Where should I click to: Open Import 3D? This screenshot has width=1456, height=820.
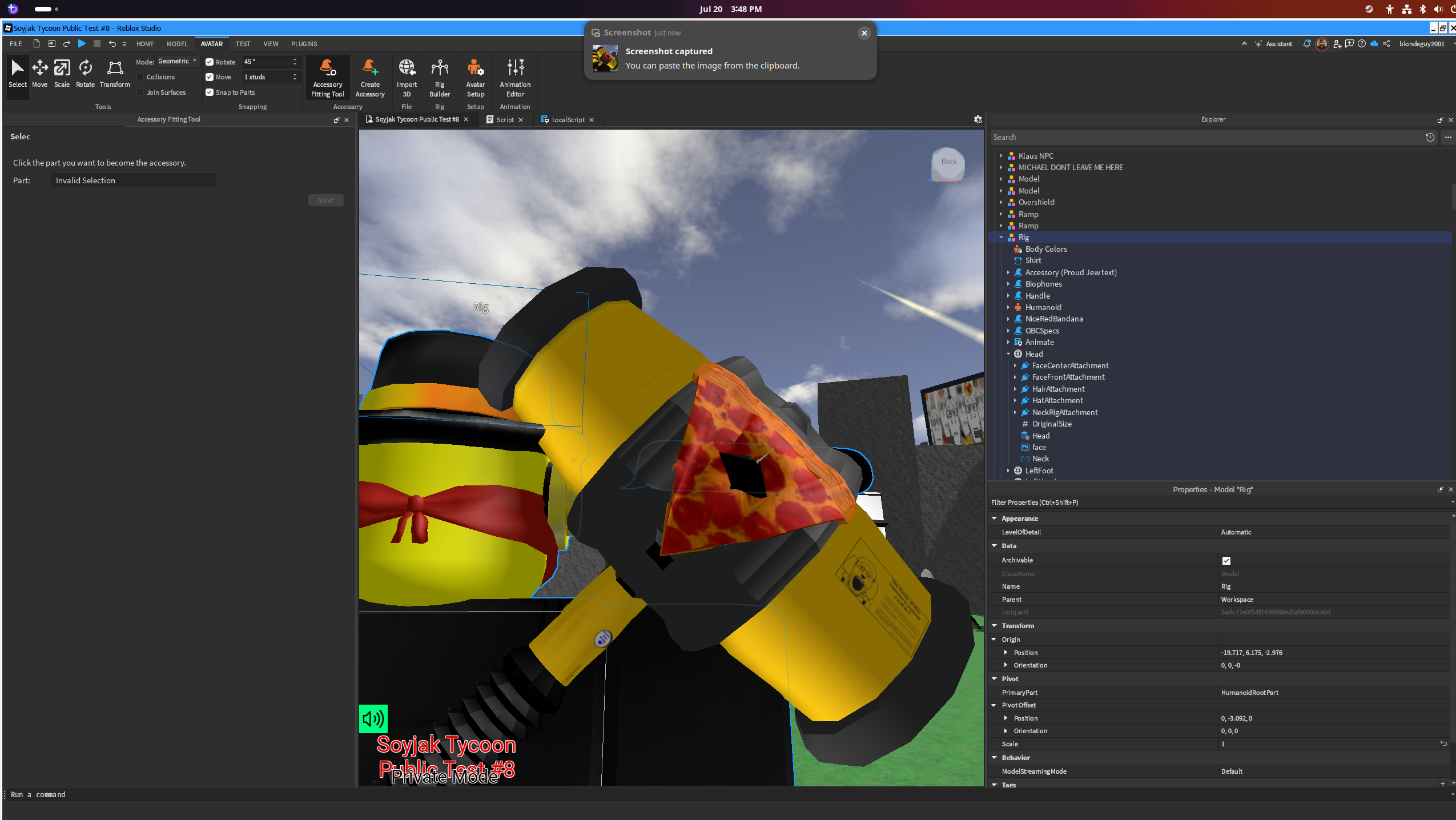click(x=407, y=78)
